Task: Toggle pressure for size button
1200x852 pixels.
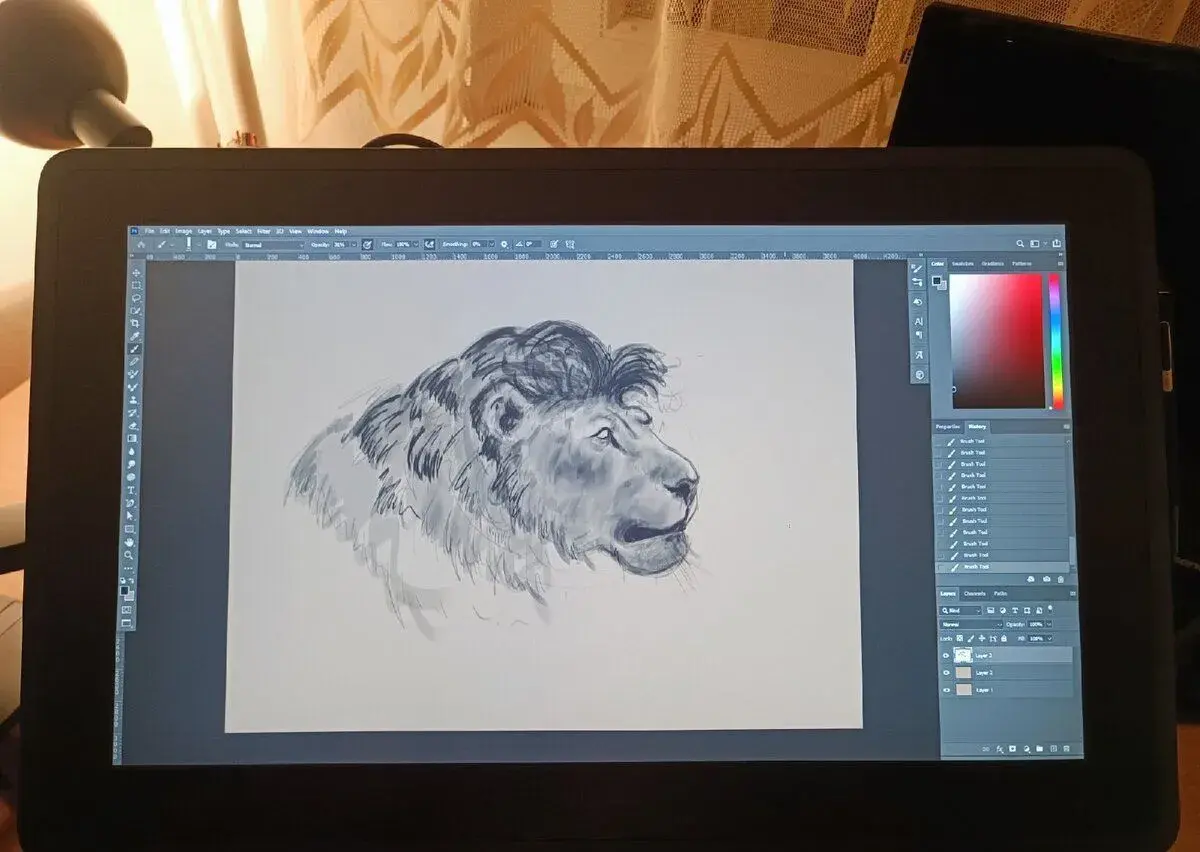Action: pyautogui.click(x=553, y=244)
